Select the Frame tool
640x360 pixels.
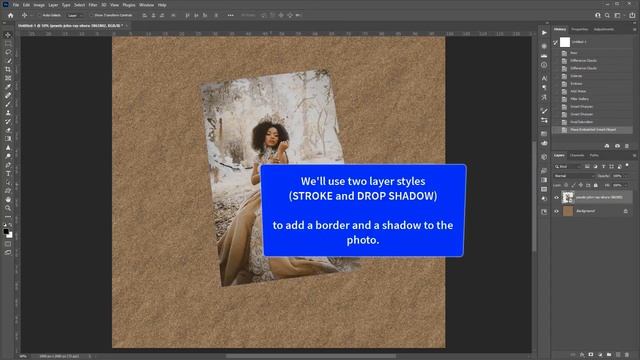click(x=8, y=78)
